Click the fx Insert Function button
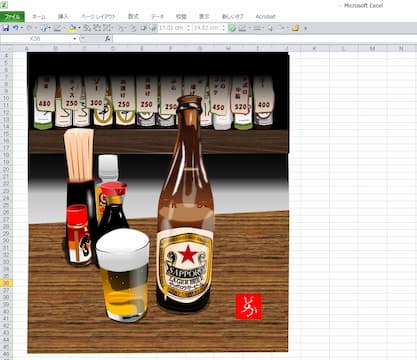This screenshot has height=360, width=417. [x=108, y=39]
